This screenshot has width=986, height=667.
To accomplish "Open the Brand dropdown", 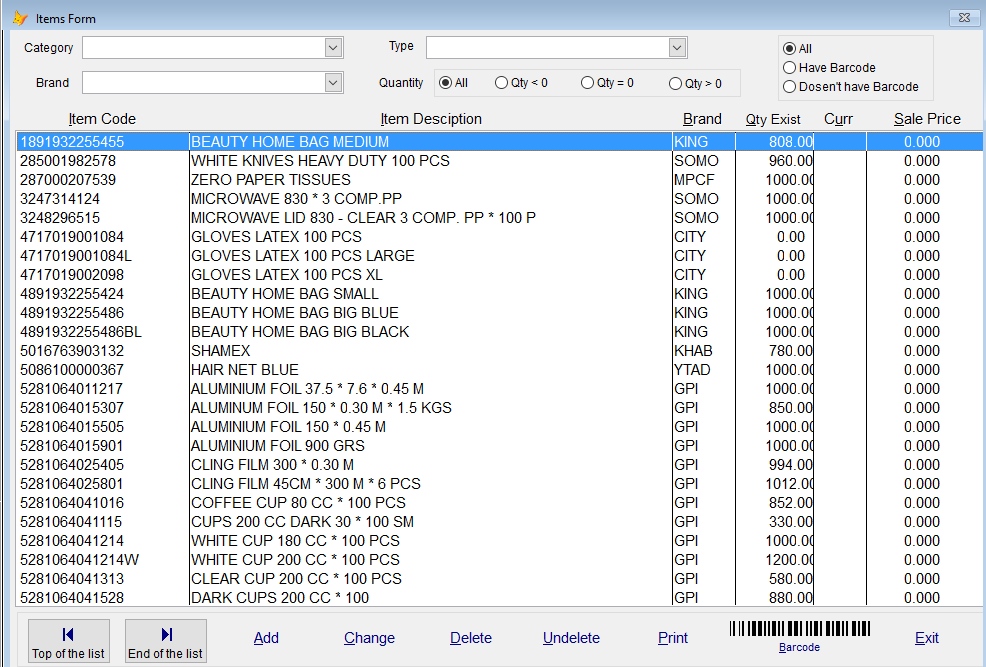I will [333, 82].
